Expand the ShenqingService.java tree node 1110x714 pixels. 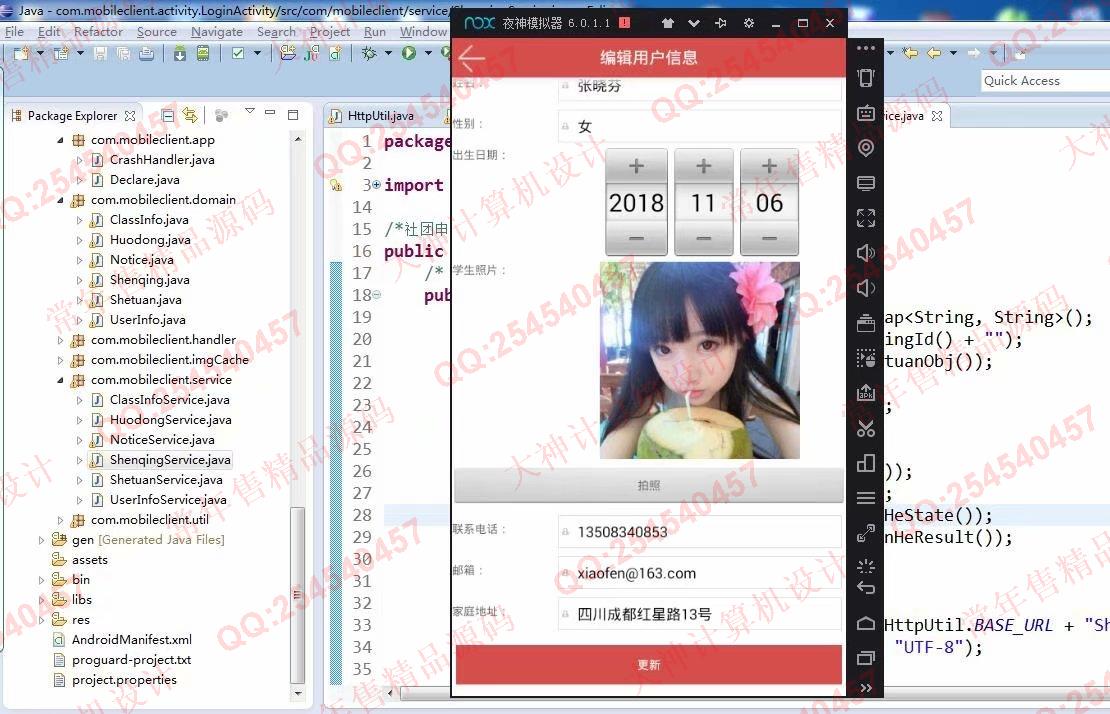(79, 460)
